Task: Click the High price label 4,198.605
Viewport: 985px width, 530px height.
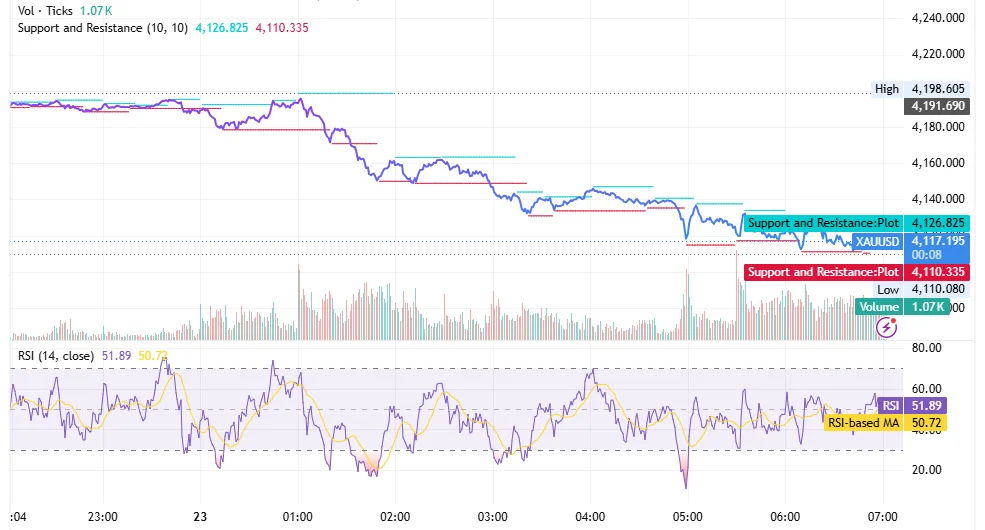Action: (920, 89)
